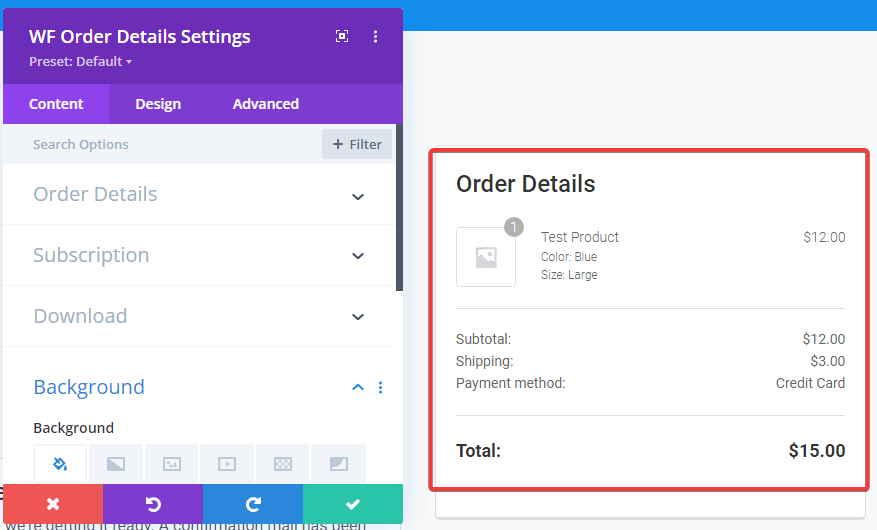Image resolution: width=877 pixels, height=530 pixels.
Task: Click the Shipping: label
Action: point(484,361)
